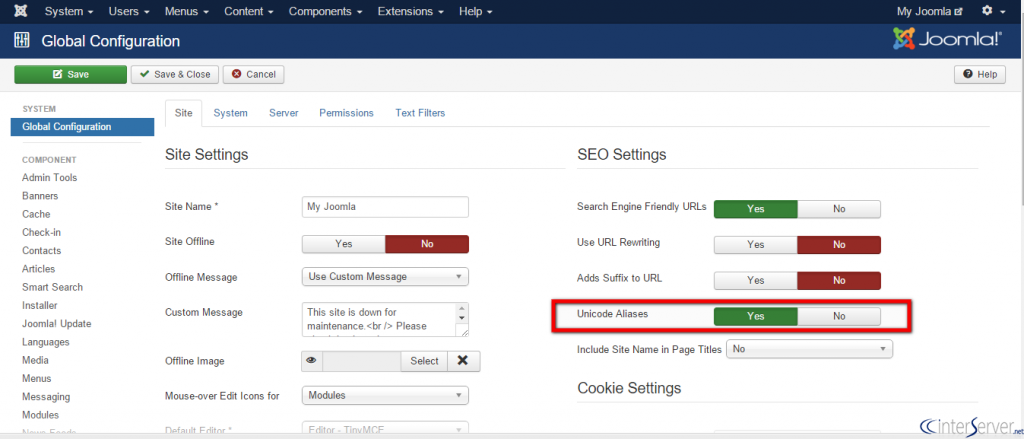Open Articles component settings
The height and width of the screenshot is (439, 1024).
pyautogui.click(x=39, y=269)
